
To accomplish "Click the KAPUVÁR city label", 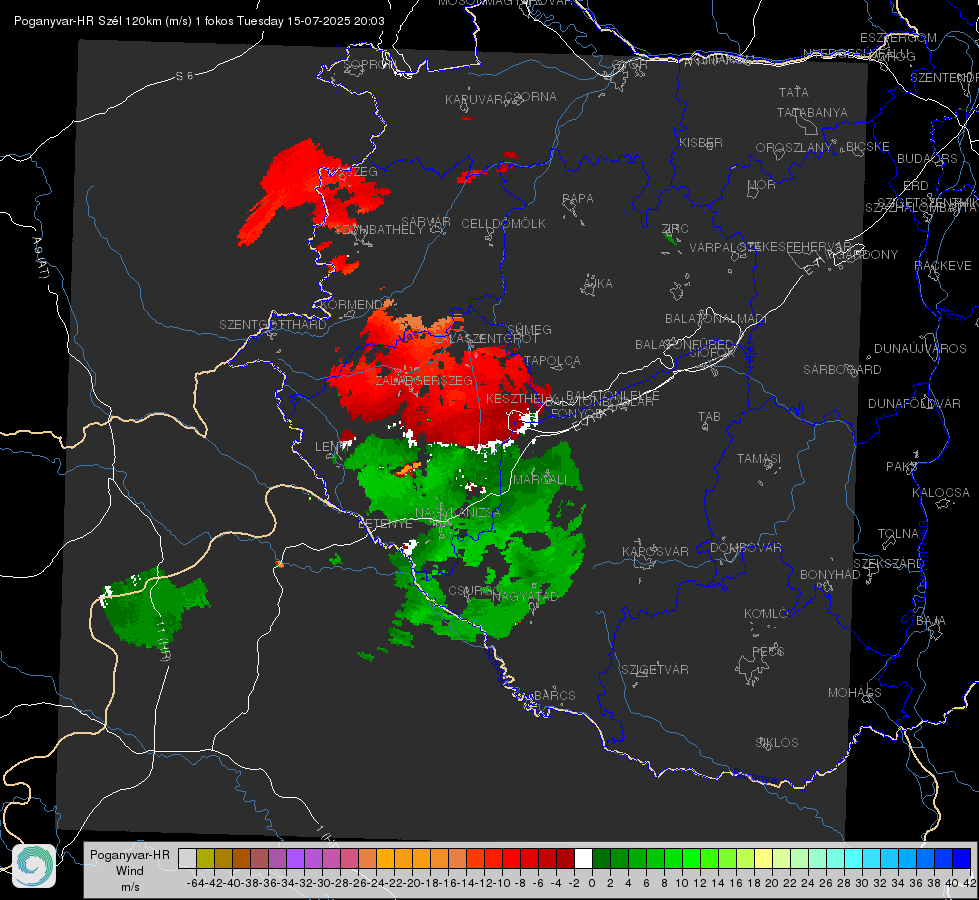I will click(476, 100).
